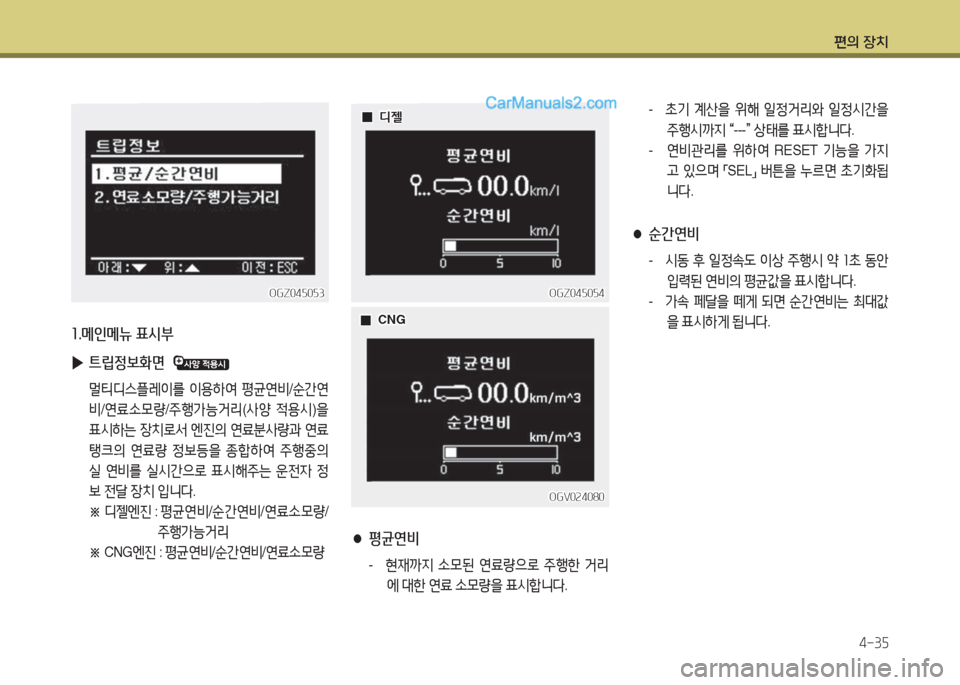960x685 pixels.
Task: Click the square bullet beside CNG
Action: pos(366,320)
